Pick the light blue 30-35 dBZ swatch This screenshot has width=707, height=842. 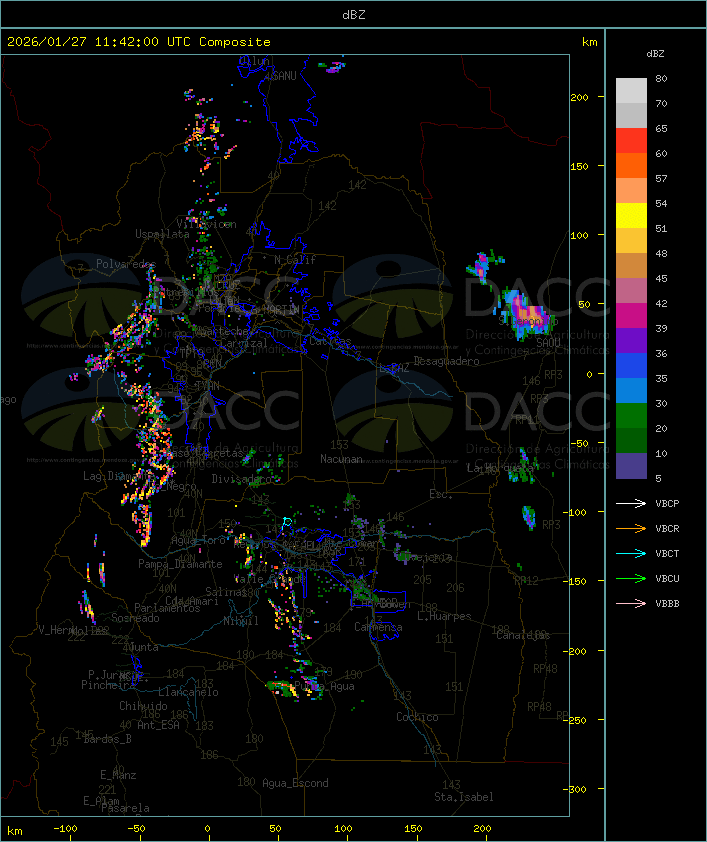[631, 390]
